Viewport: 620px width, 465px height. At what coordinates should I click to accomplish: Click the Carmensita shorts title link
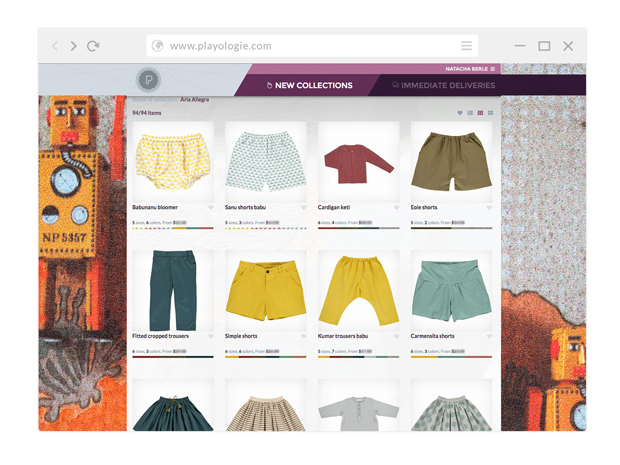(x=433, y=336)
